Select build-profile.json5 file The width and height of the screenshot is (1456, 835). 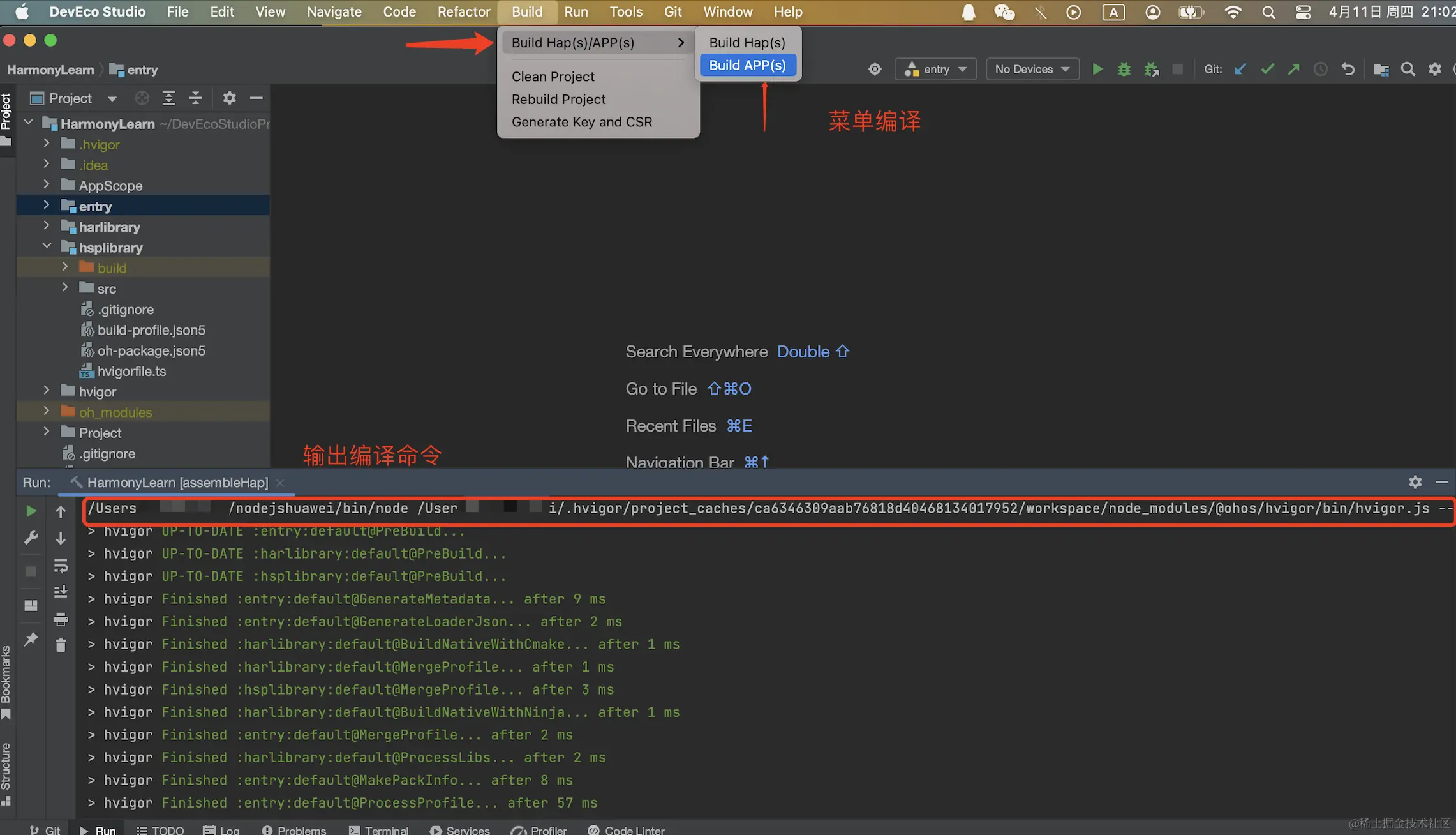tap(151, 330)
